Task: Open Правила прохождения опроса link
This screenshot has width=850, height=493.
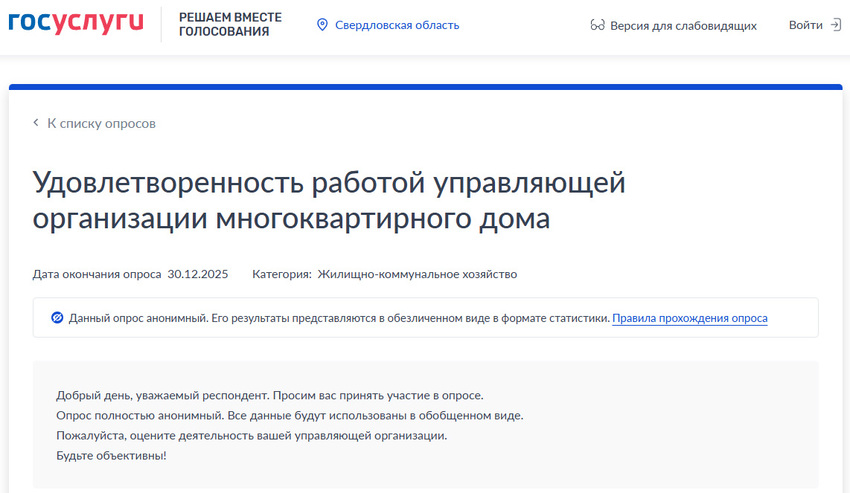Action: click(689, 318)
